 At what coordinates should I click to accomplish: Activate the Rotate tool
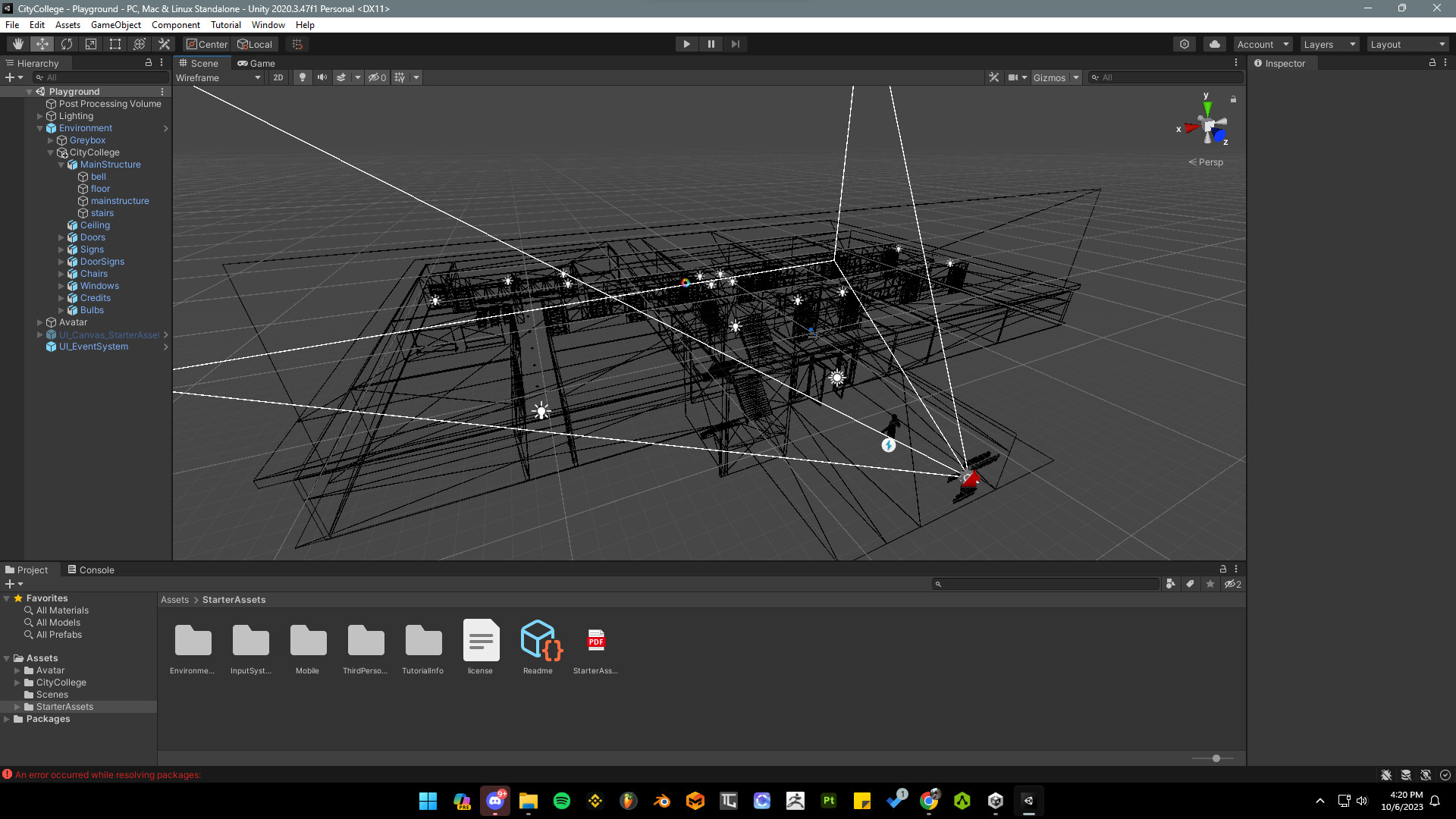coord(66,43)
